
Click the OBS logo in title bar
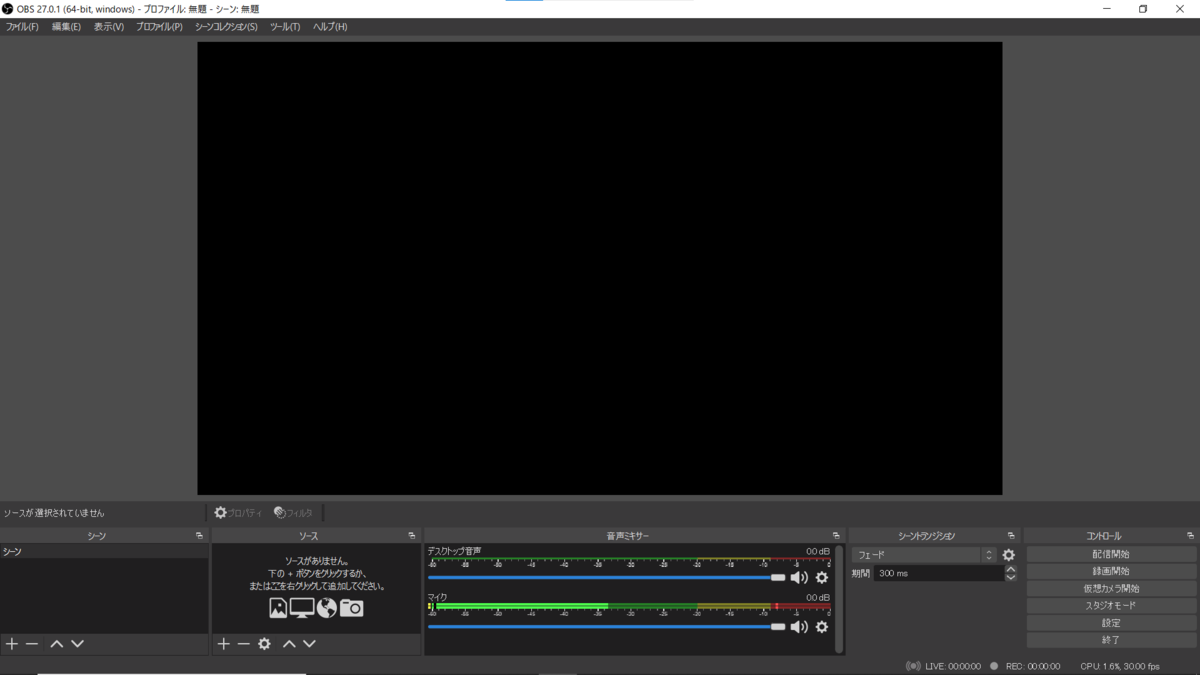[x=8, y=9]
